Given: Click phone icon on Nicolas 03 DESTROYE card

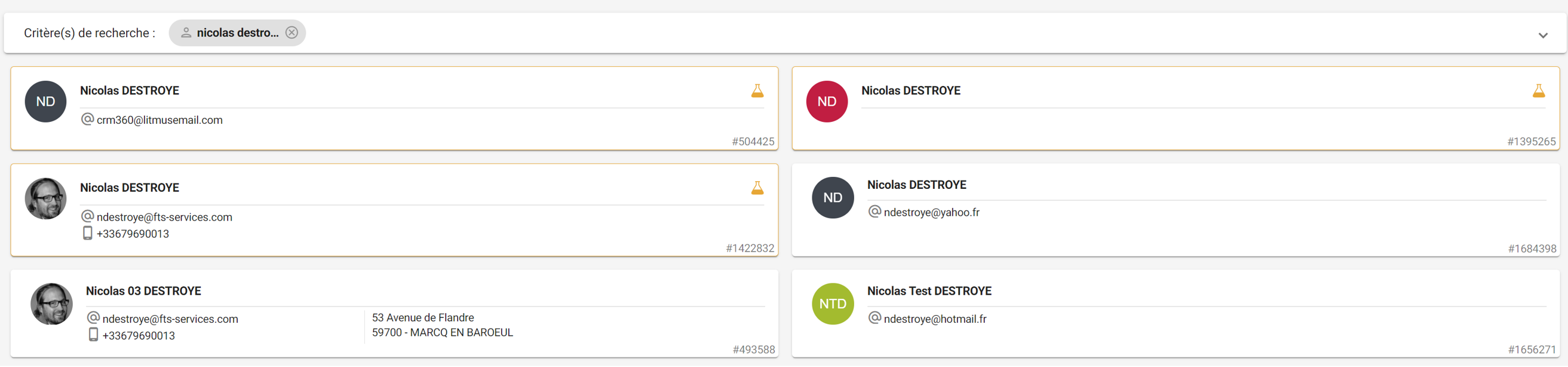Looking at the screenshot, I should 93,335.
